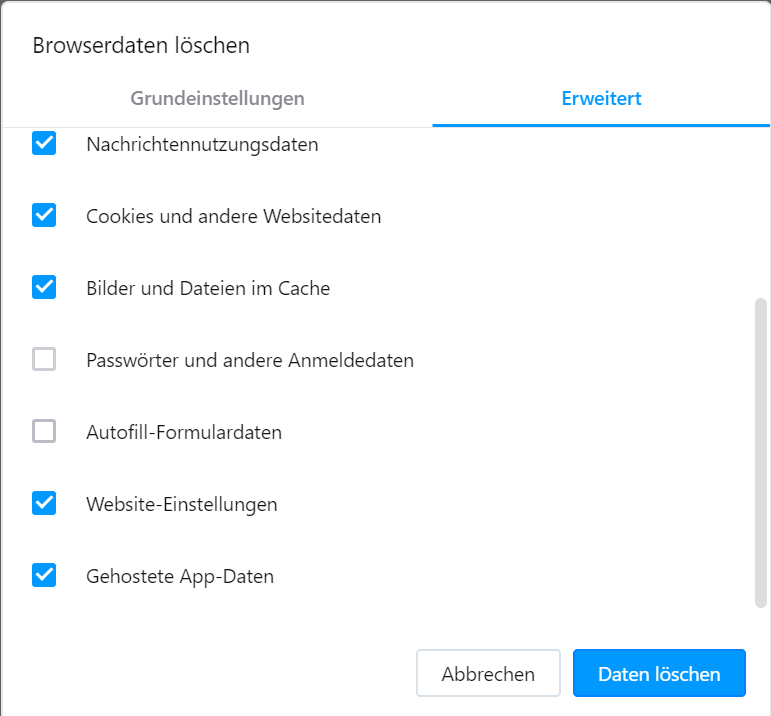
Task: Click the blue Daten löschen button
Action: (659, 674)
